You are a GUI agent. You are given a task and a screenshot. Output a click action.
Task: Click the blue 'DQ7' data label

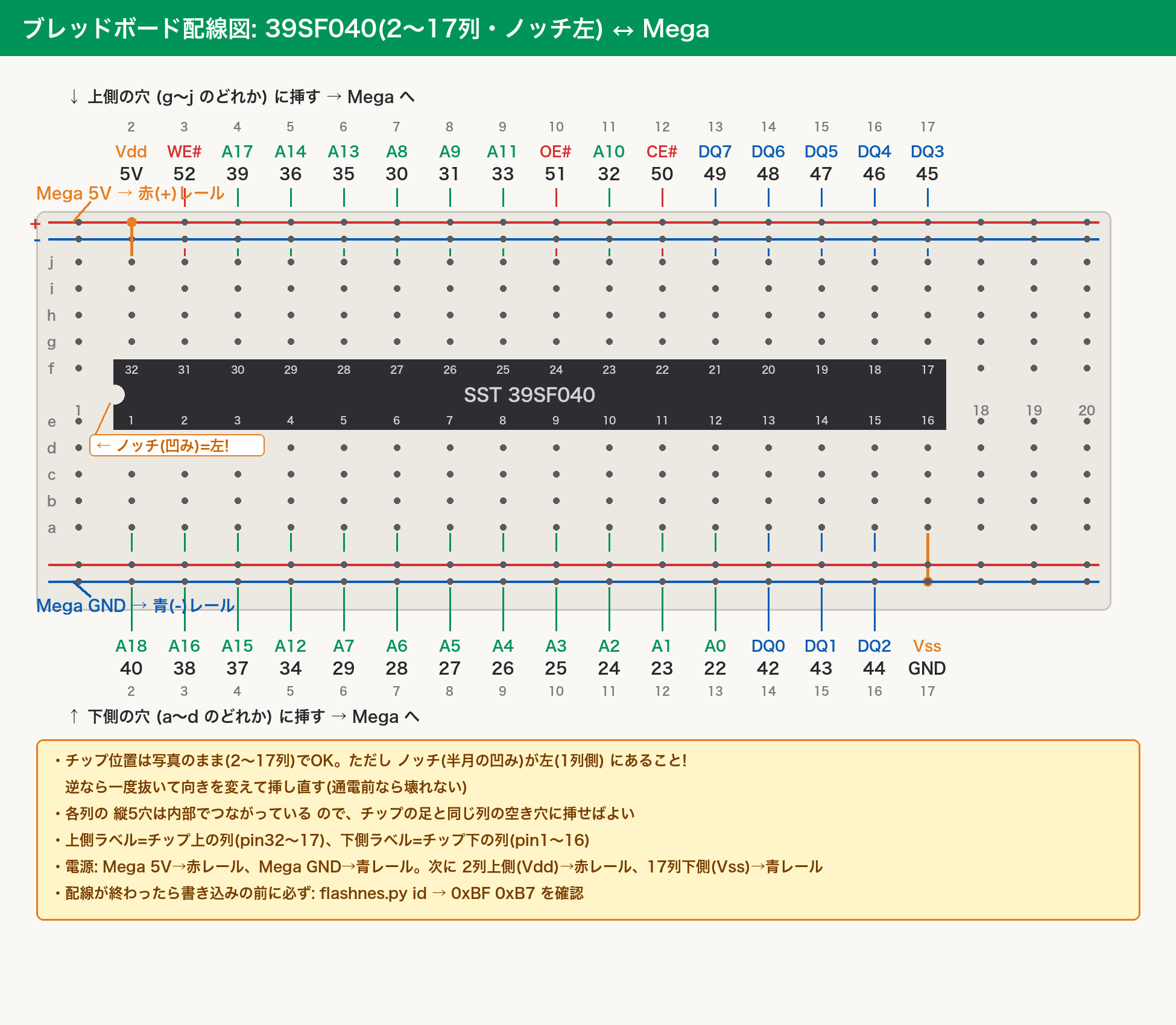point(715,151)
